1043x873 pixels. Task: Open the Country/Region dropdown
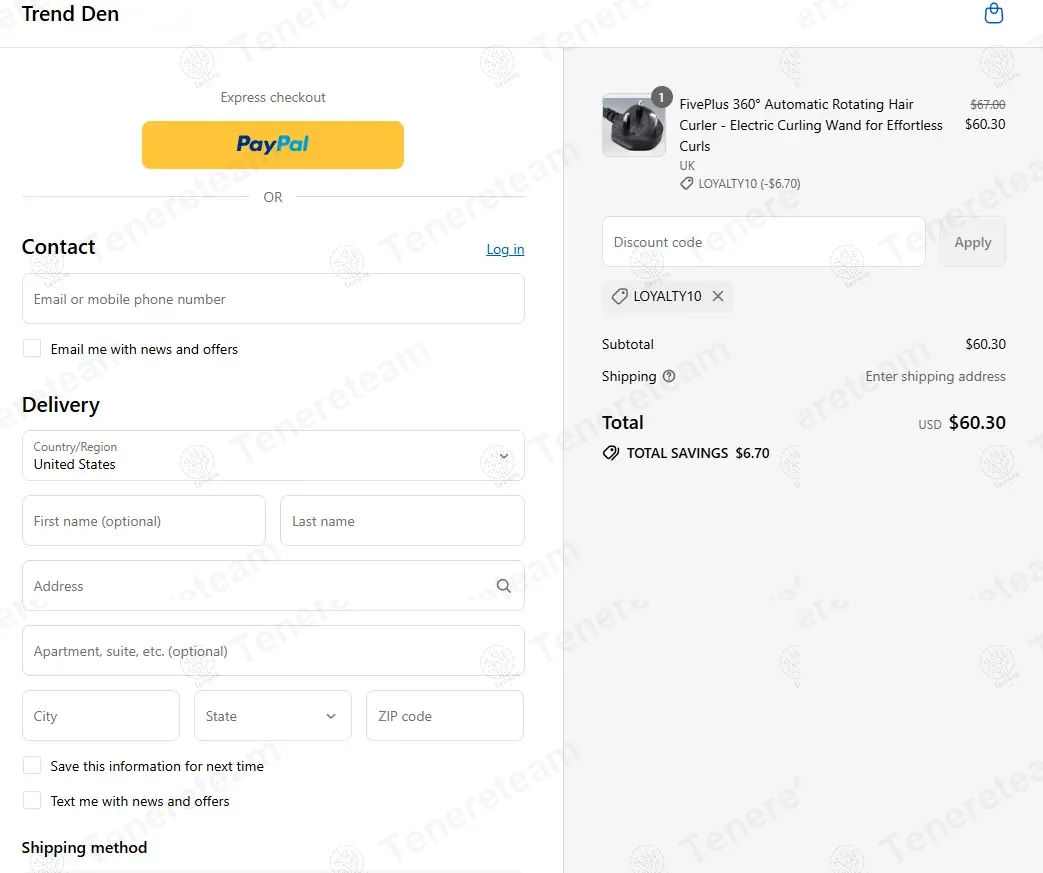click(273, 456)
